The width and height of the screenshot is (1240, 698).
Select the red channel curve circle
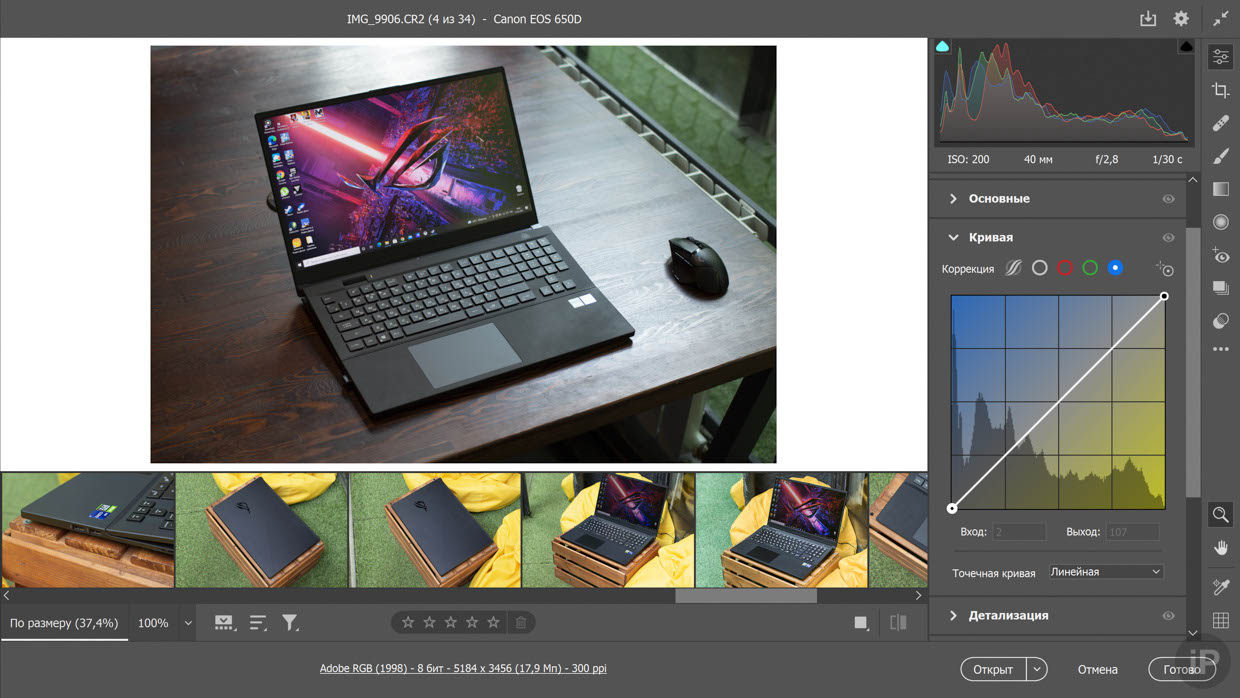point(1065,268)
